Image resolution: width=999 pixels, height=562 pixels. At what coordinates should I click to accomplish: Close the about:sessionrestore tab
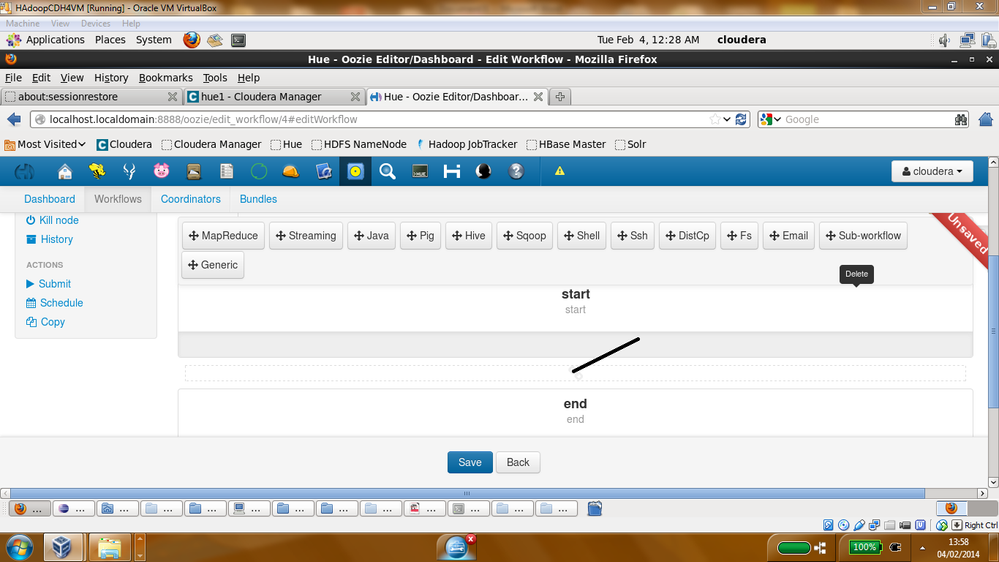172,97
